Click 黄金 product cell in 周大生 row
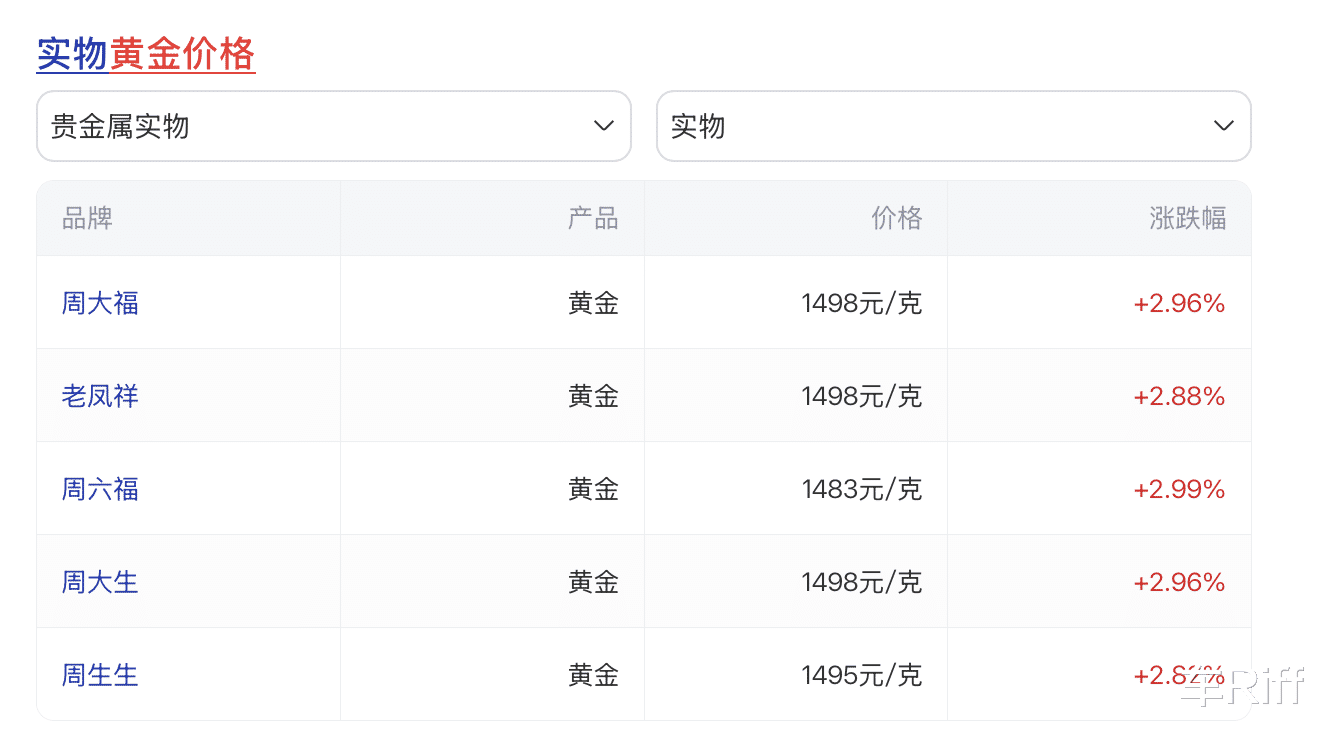The height and width of the screenshot is (738, 1326). [x=593, y=582]
